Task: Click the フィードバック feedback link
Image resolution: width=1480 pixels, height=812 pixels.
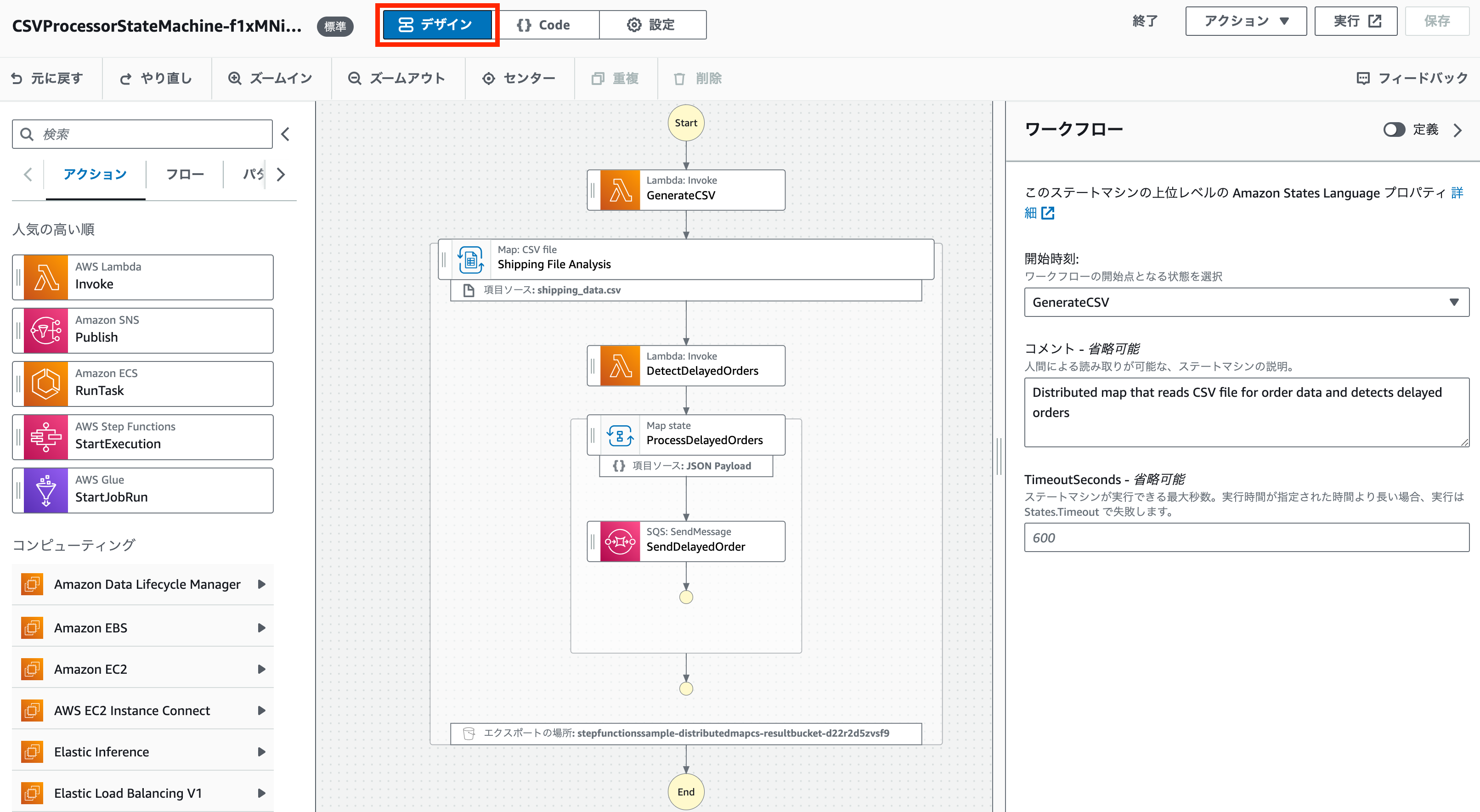Action: coord(1412,79)
